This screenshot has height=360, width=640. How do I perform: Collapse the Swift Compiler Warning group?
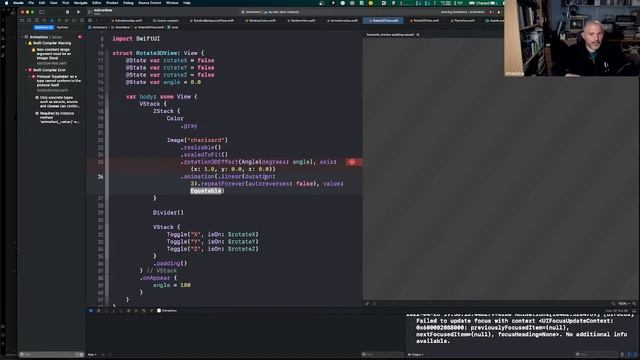(26, 43)
